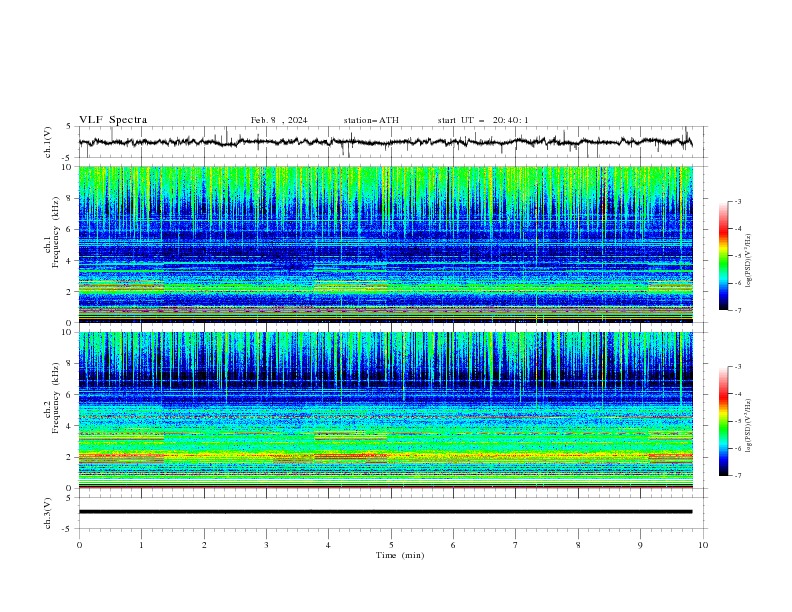Click the ch.2 spectrogram color bar
This screenshot has width=792, height=612.
(723, 421)
